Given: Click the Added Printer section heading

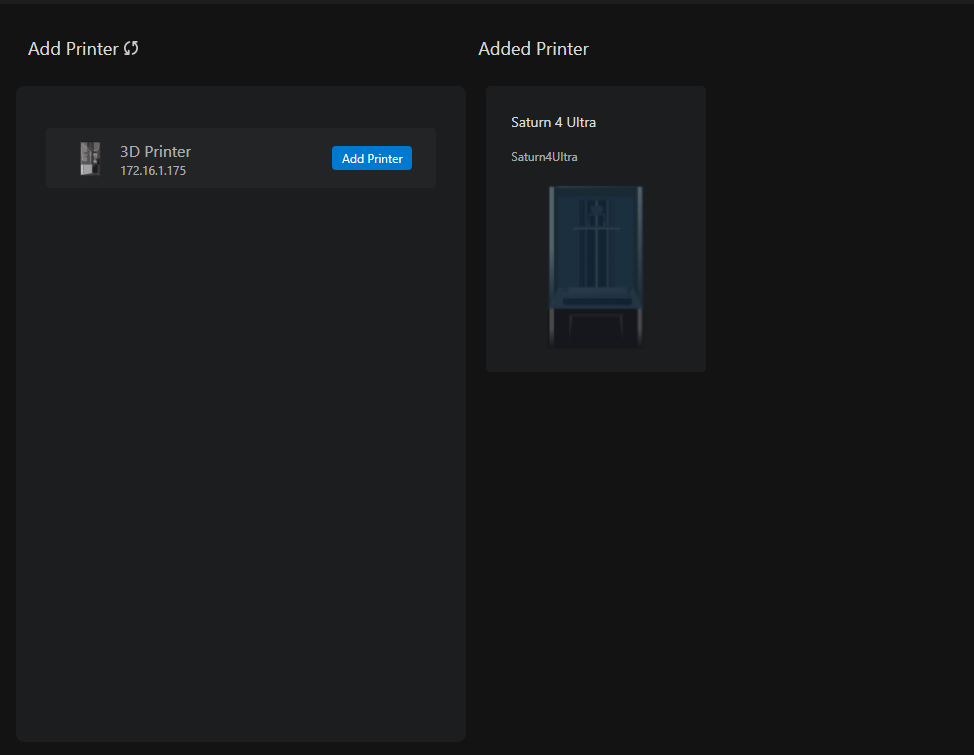Looking at the screenshot, I should coord(533,48).
